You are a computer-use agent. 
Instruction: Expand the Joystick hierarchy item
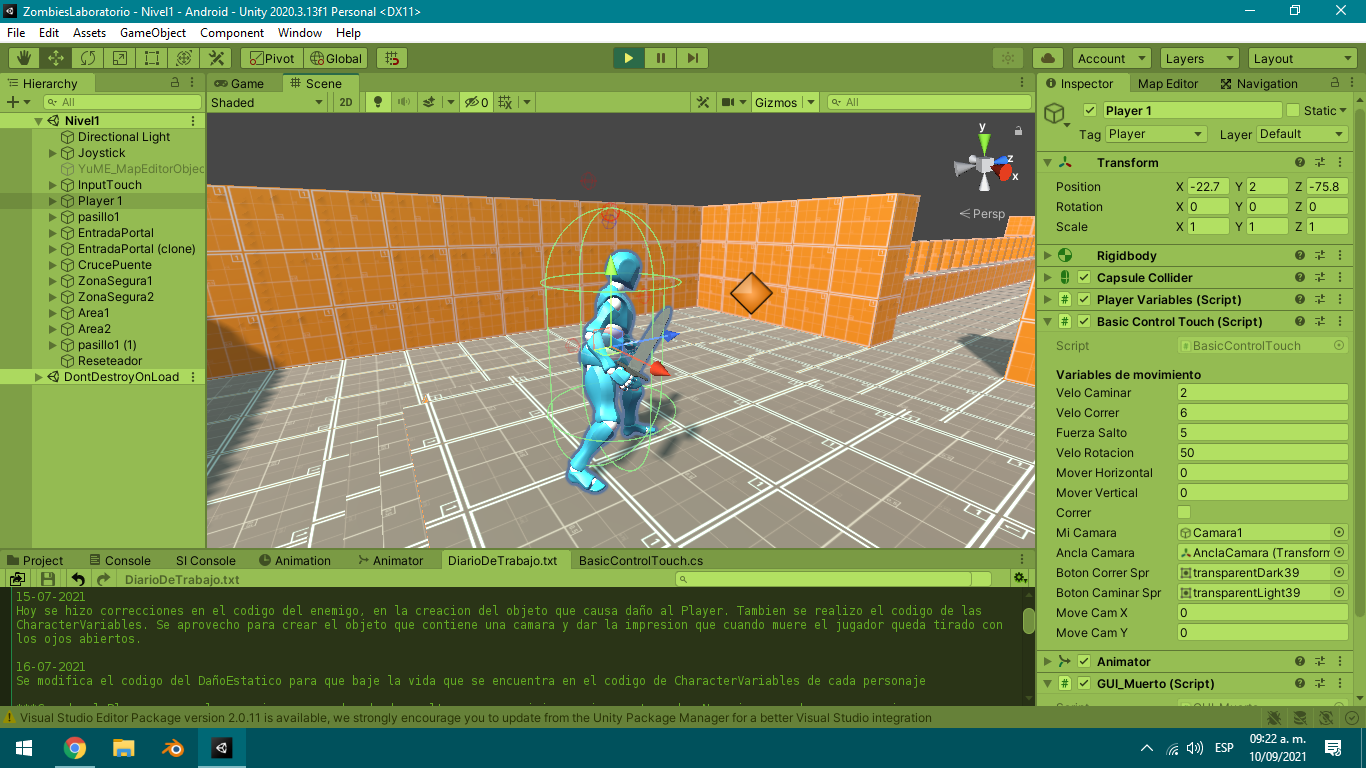[x=53, y=153]
